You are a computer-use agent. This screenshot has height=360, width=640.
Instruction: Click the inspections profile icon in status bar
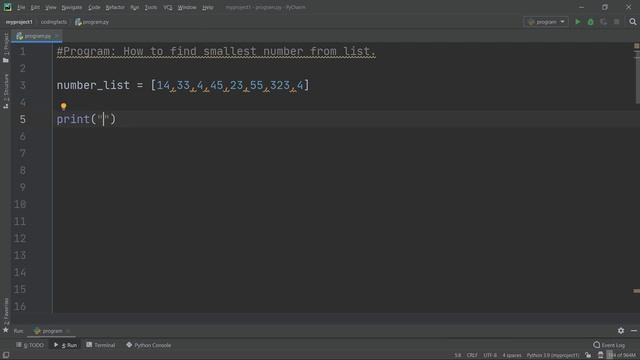pyautogui.click(x=600, y=356)
